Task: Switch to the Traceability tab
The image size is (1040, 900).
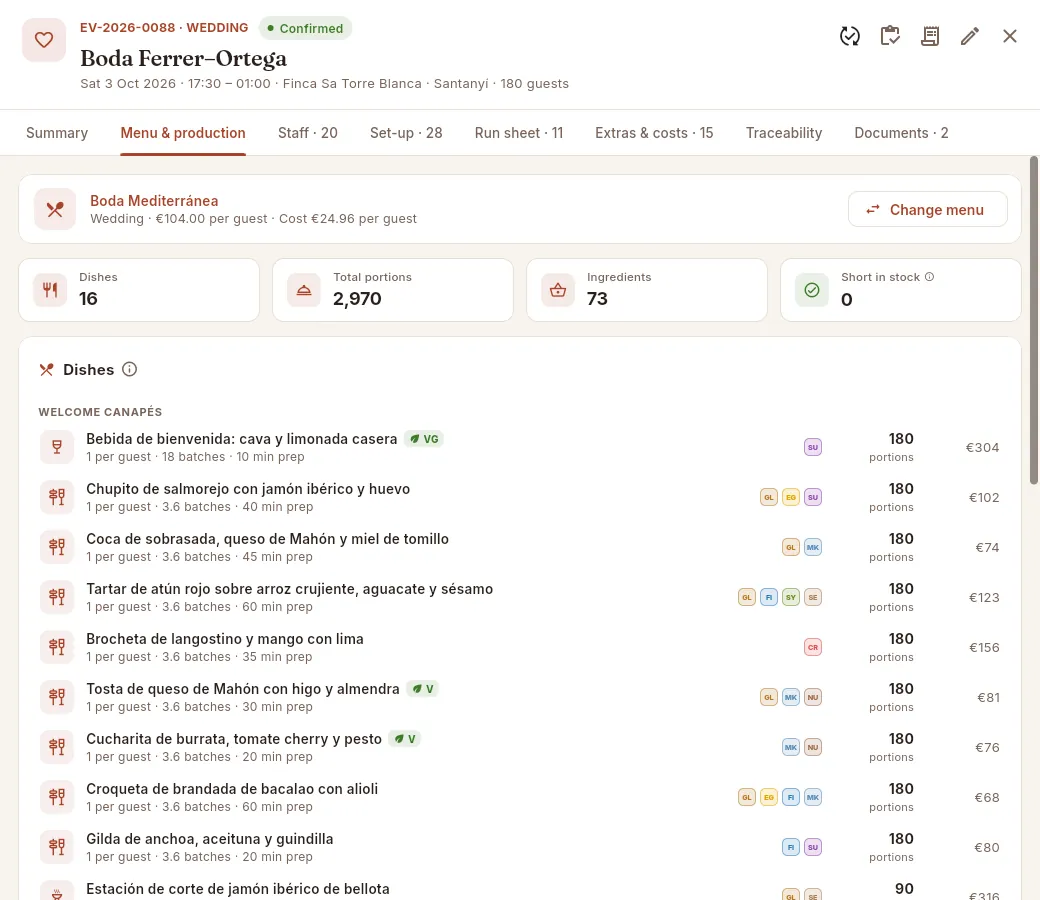Action: [x=784, y=133]
